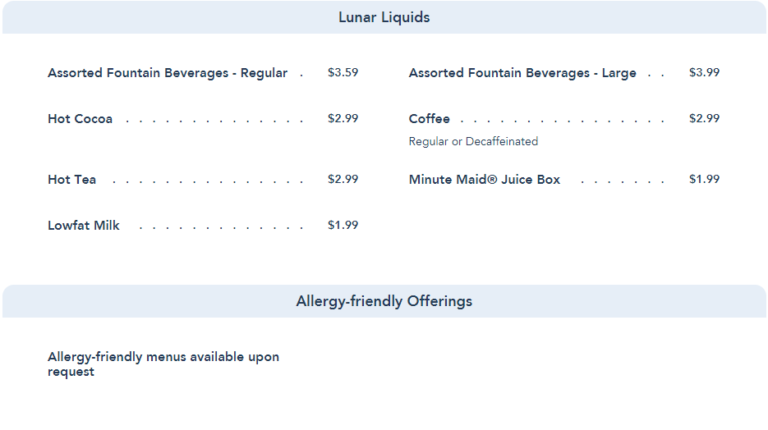Click the $1.99 price for Minute Maid Juice Box
This screenshot has height=430, width=768.
(x=704, y=180)
